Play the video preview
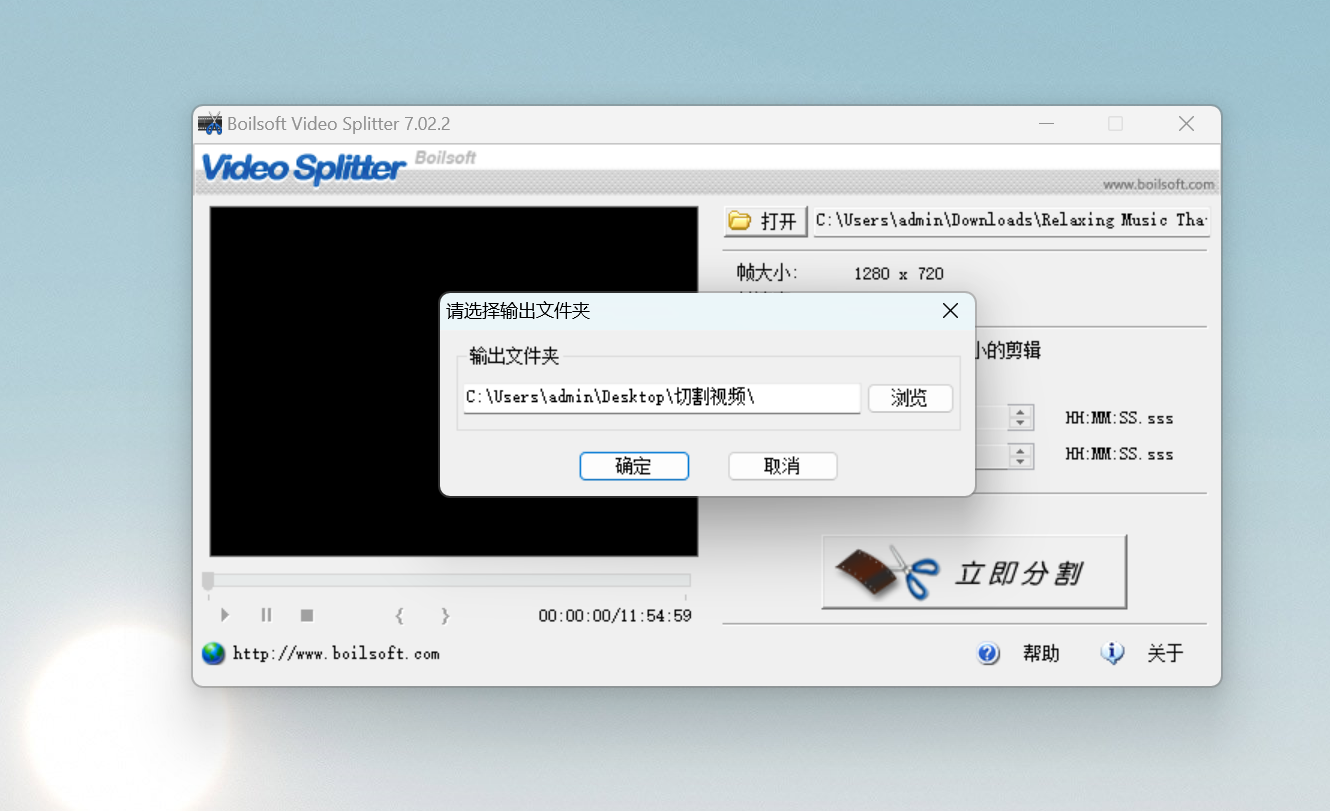 pyautogui.click(x=225, y=615)
